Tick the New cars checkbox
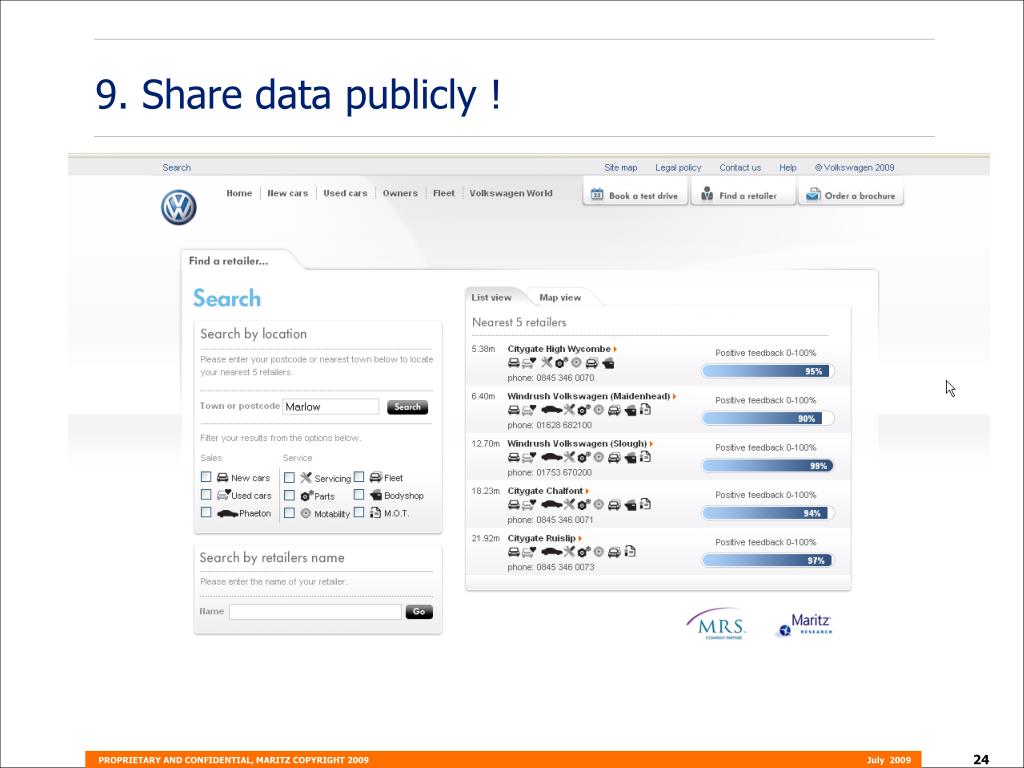Image resolution: width=1024 pixels, height=768 pixels. point(206,477)
